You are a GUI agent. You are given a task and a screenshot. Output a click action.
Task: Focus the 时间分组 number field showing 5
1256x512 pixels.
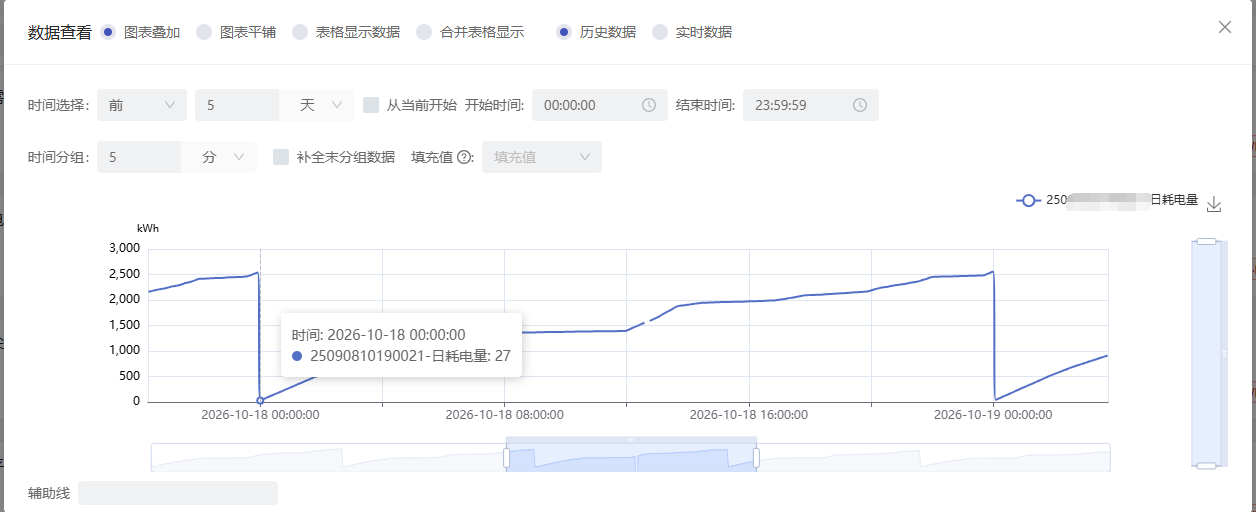pos(139,157)
